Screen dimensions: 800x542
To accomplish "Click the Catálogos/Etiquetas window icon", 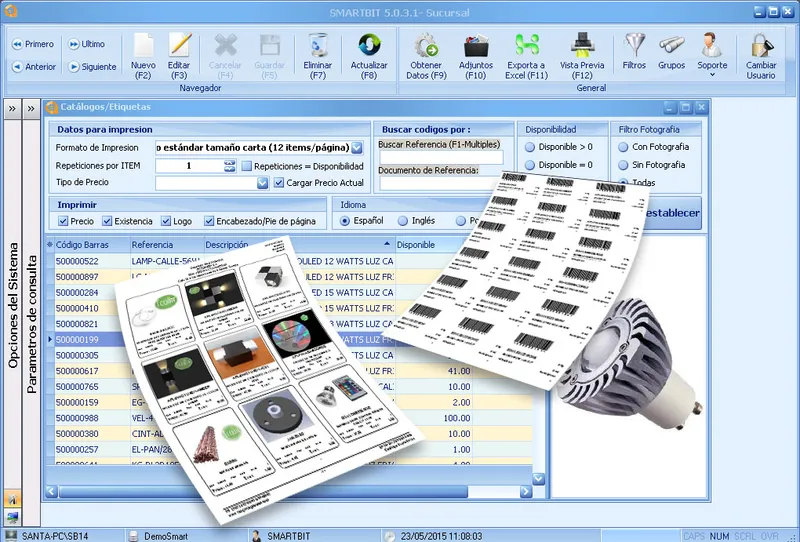I will [x=52, y=108].
